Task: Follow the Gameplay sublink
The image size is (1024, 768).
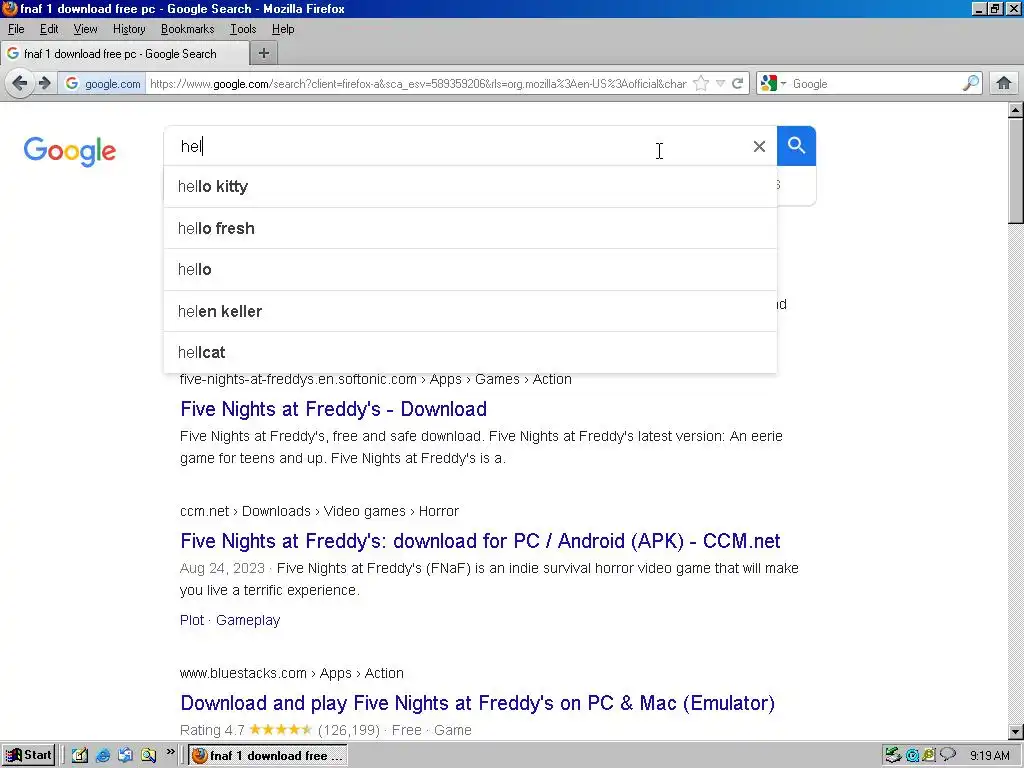Action: coord(248,620)
